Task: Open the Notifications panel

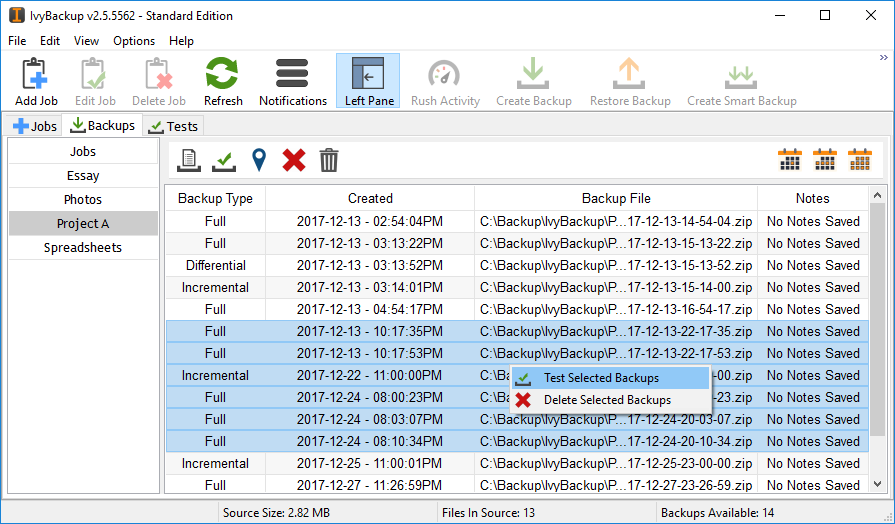Action: click(x=293, y=81)
